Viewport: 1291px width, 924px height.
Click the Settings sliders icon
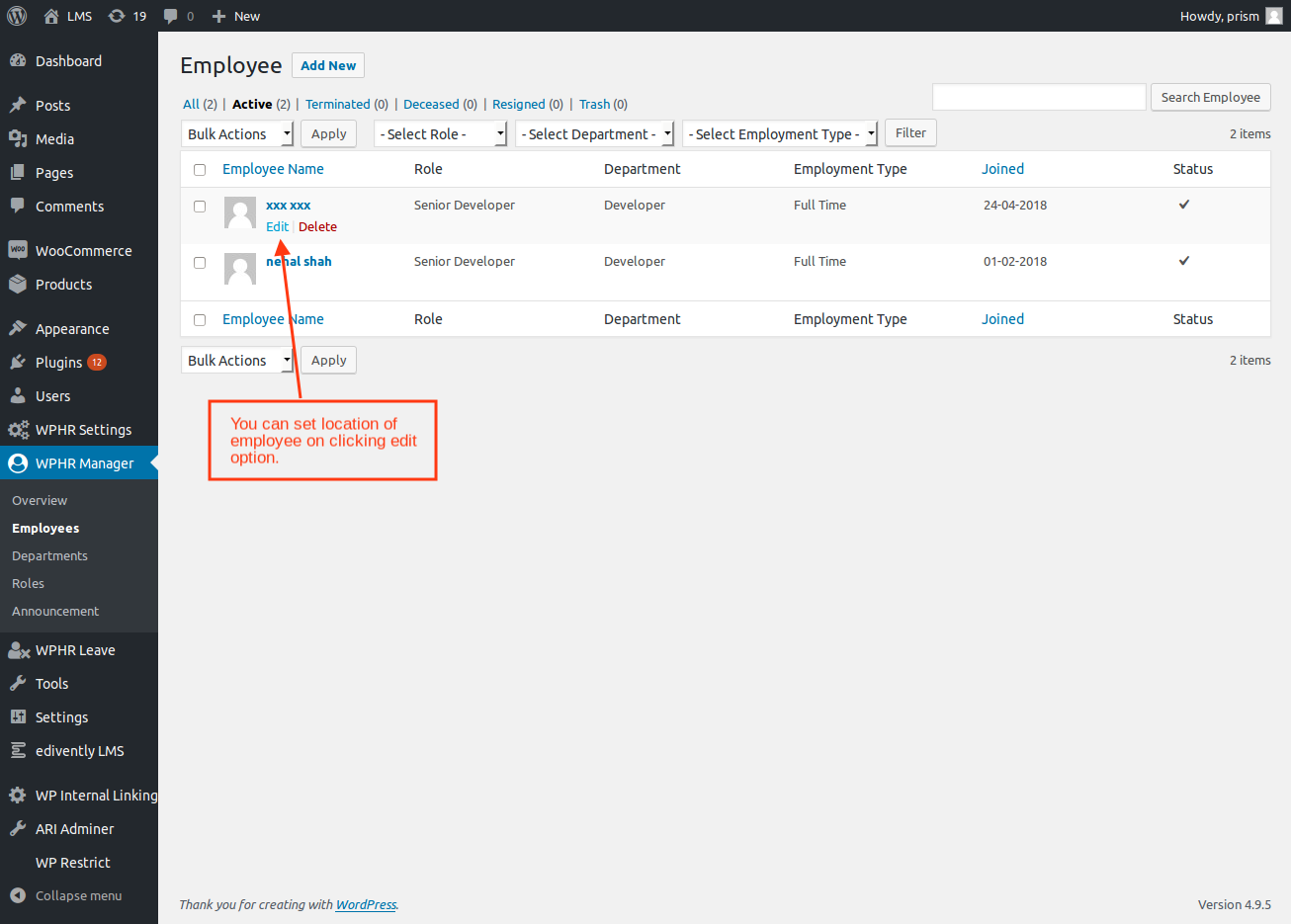point(18,716)
